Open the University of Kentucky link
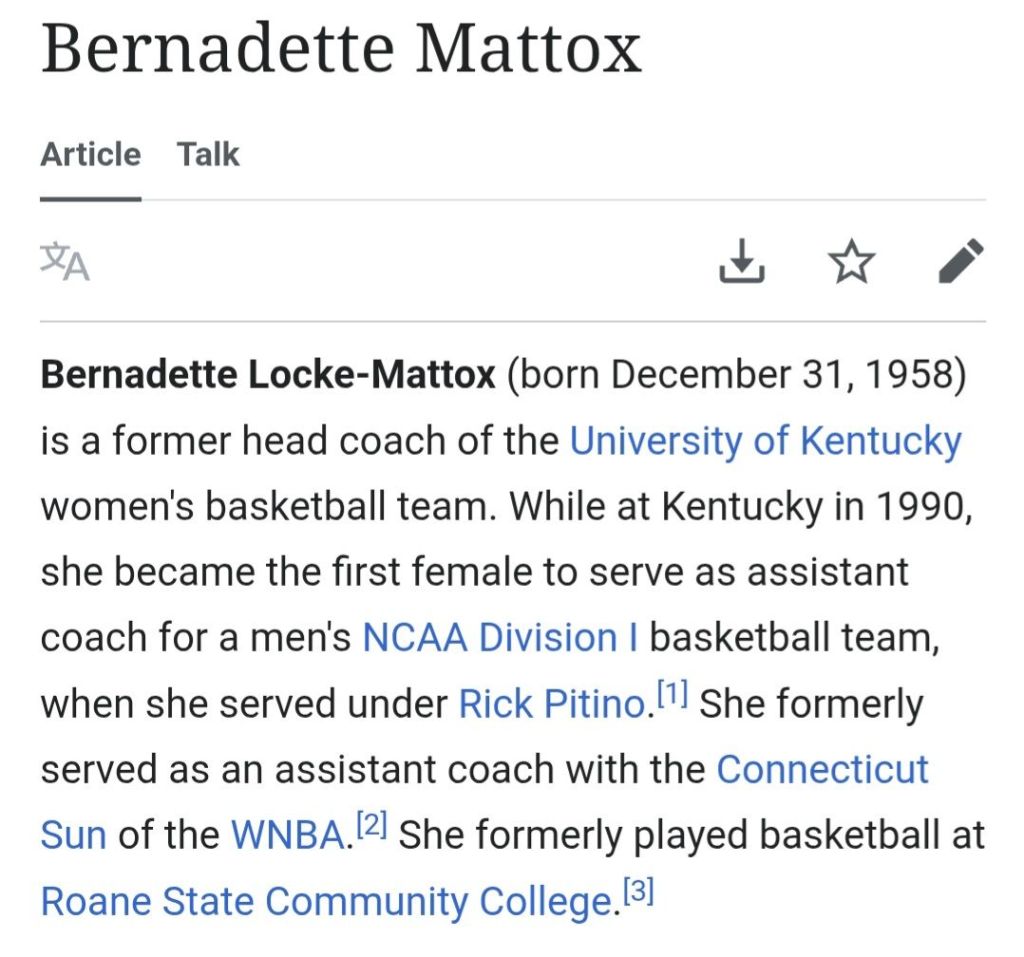The height and width of the screenshot is (957, 1024). click(x=765, y=441)
